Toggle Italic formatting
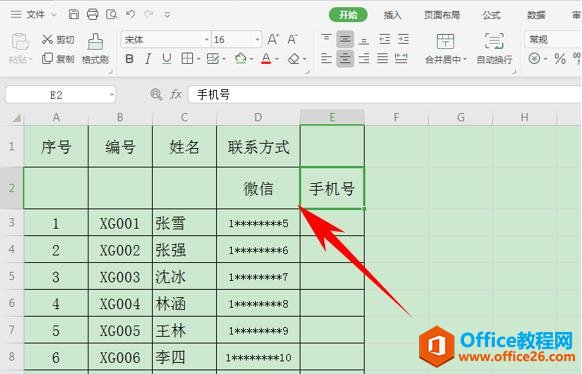 (x=148, y=59)
